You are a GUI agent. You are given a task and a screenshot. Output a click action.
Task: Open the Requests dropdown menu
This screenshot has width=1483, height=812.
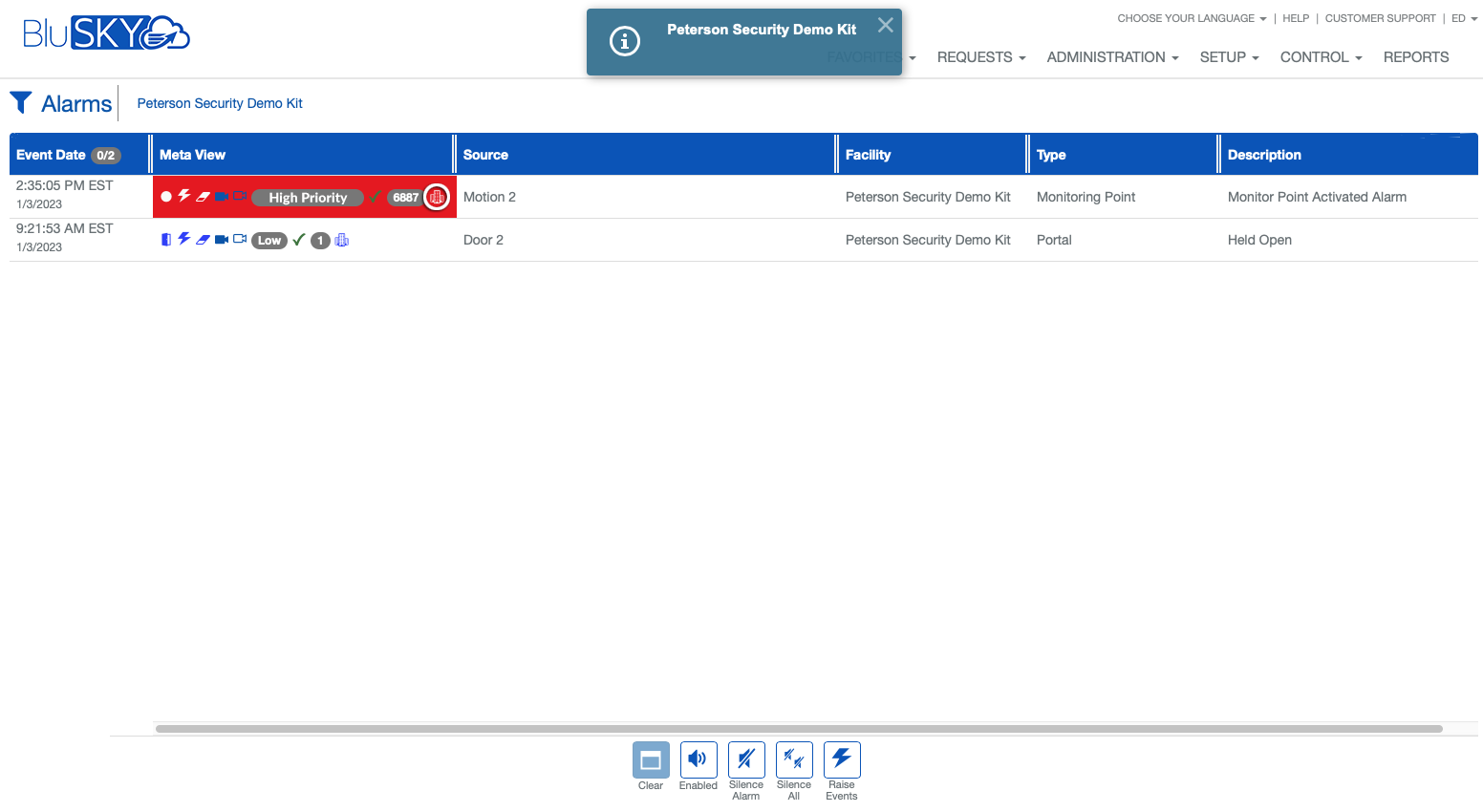tap(980, 57)
